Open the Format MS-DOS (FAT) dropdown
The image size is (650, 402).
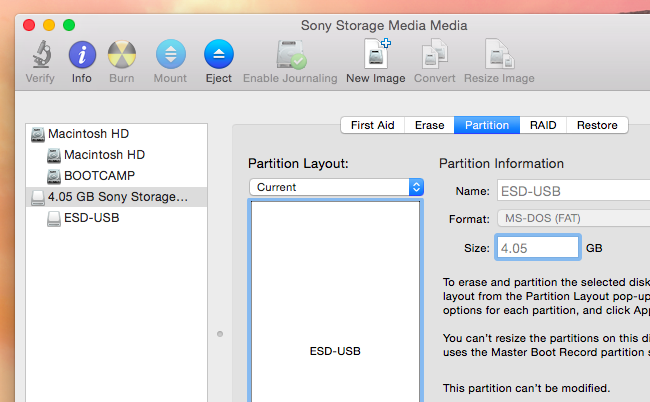(572, 218)
